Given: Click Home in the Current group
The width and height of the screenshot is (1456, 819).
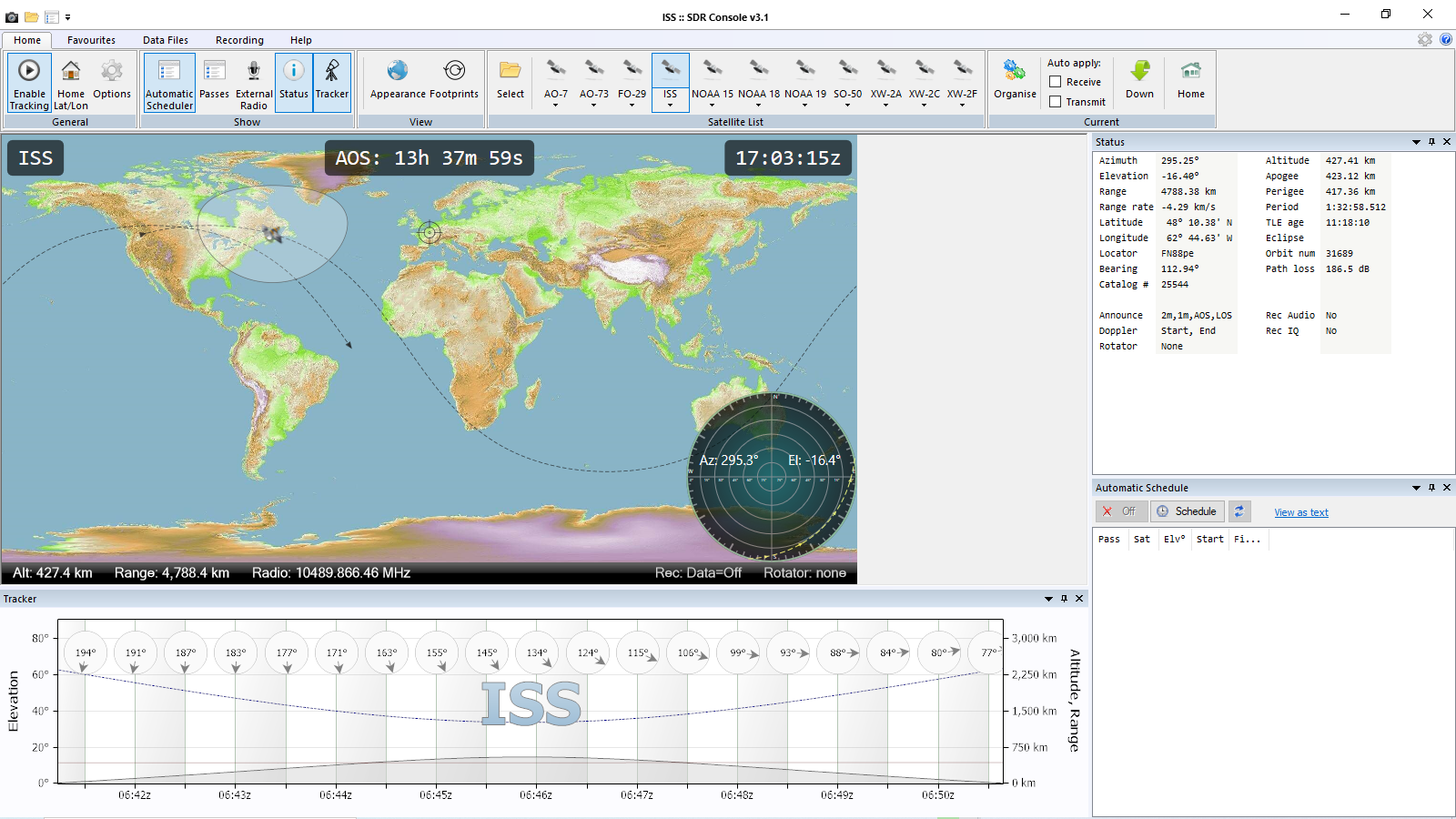Looking at the screenshot, I should (1191, 78).
